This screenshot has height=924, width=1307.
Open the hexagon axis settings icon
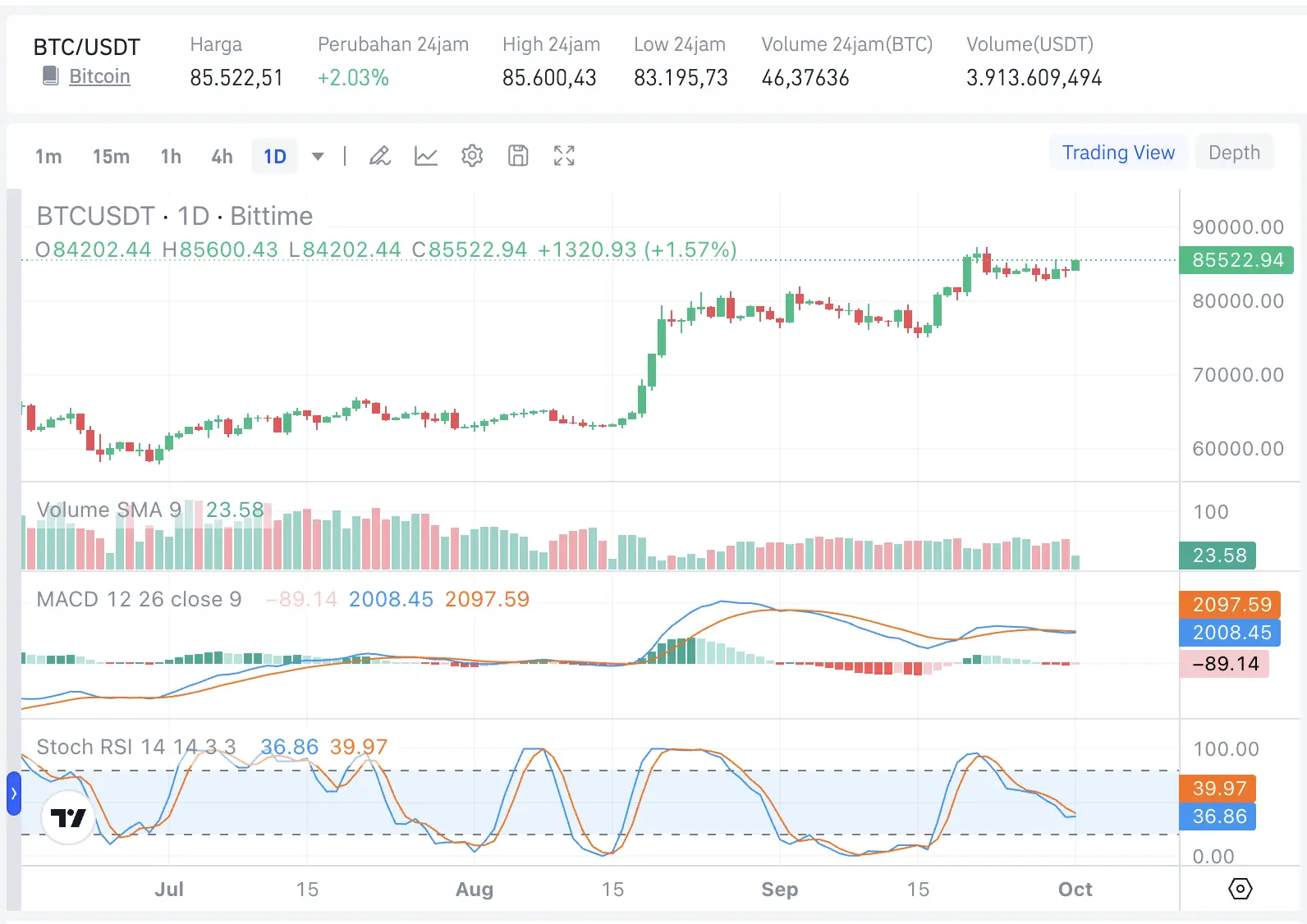coord(1241,889)
